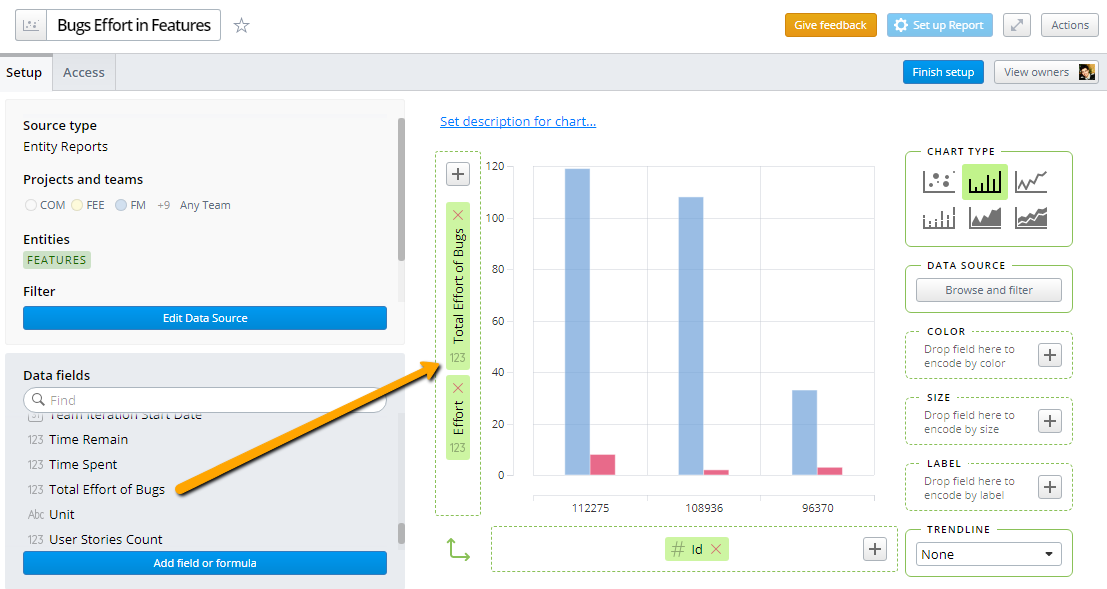This screenshot has width=1107, height=589.
Task: Open the Set description for chart link
Action: point(518,121)
